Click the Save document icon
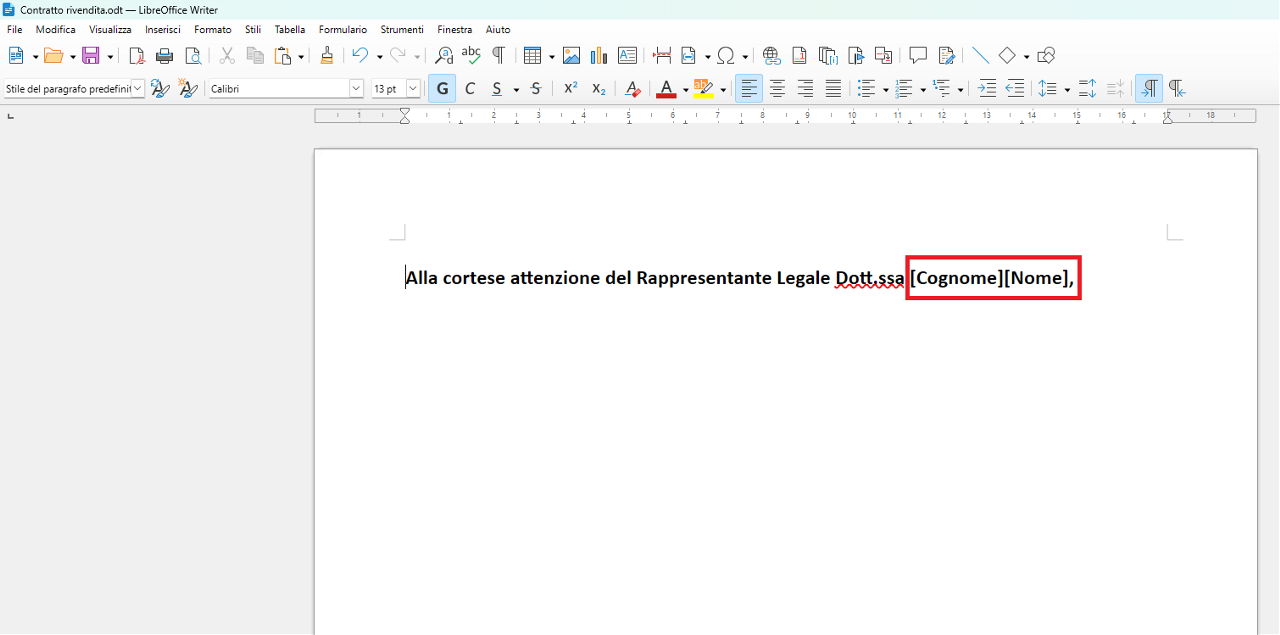This screenshot has width=1280, height=635. [x=90, y=56]
